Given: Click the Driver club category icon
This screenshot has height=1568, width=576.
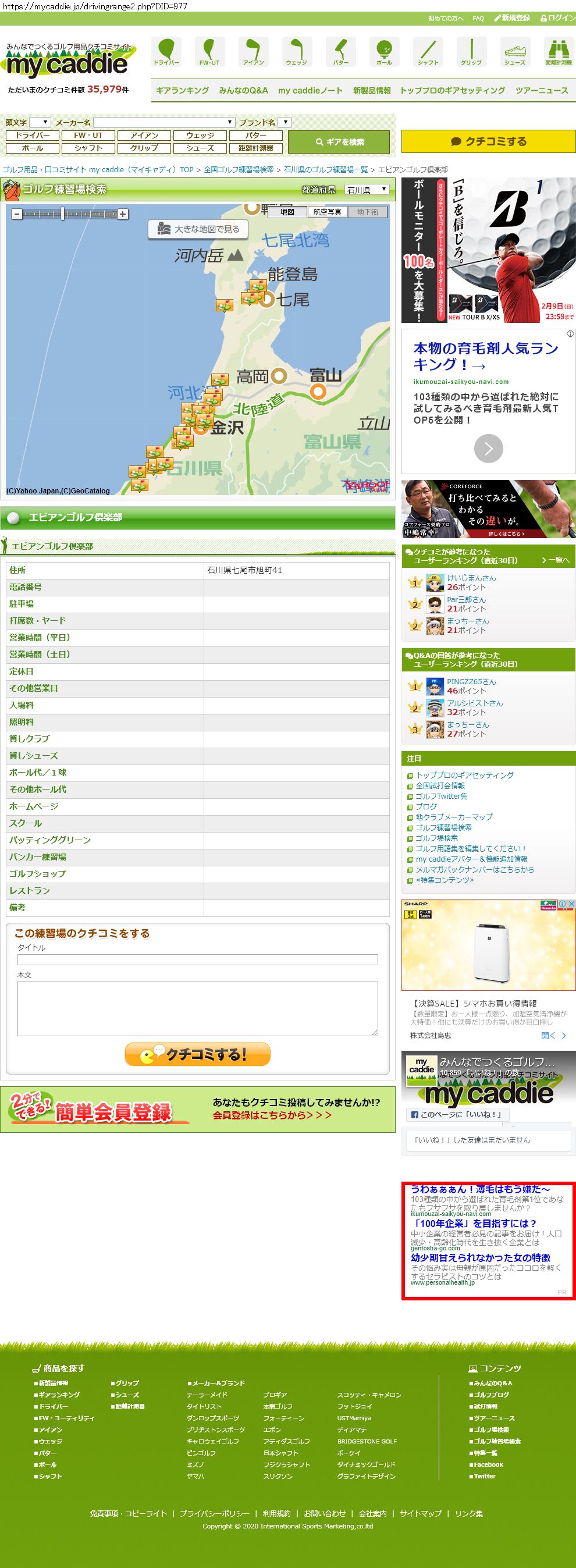Looking at the screenshot, I should pos(166,51).
